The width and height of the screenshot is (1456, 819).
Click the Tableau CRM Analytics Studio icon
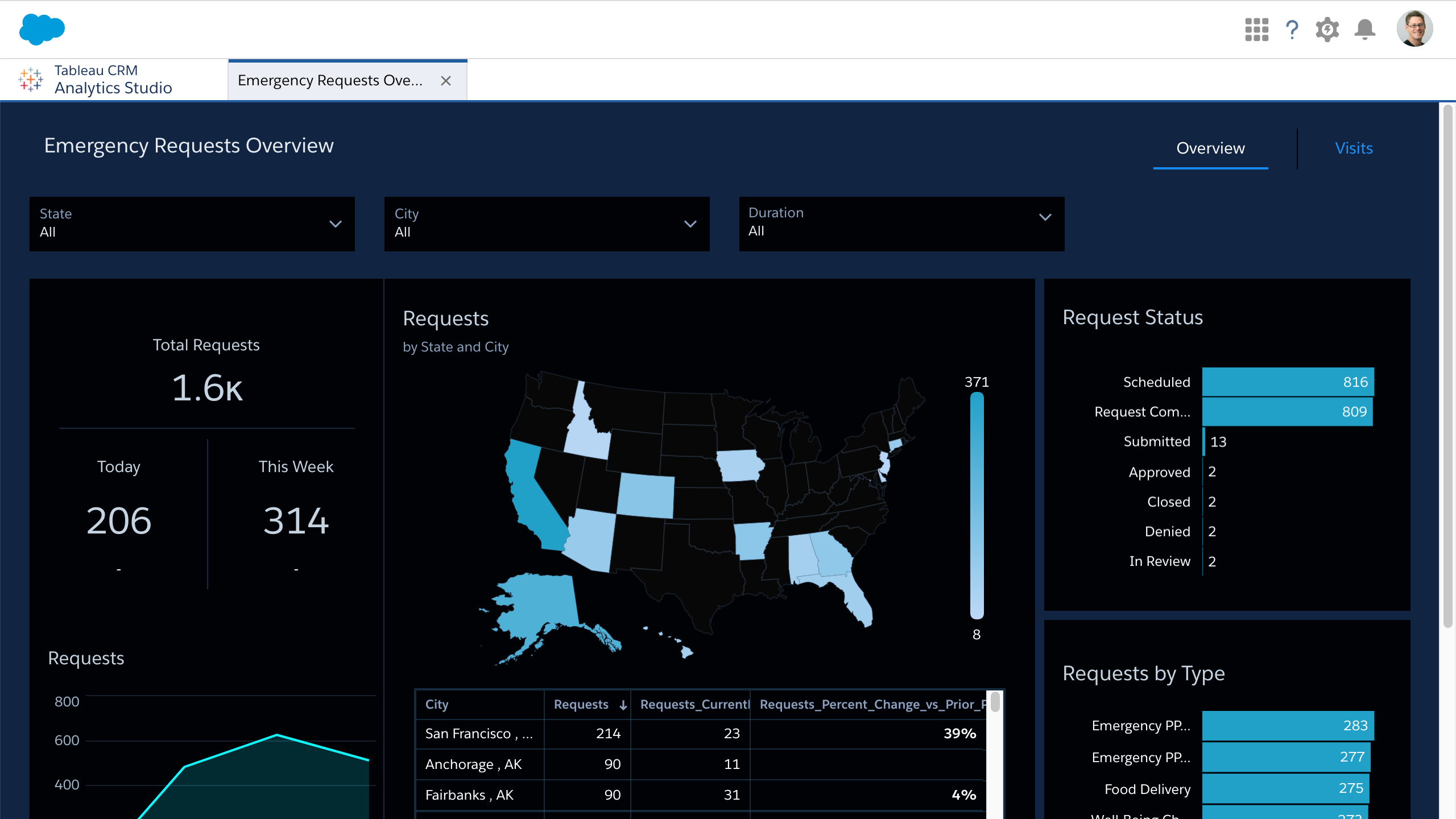(31, 80)
